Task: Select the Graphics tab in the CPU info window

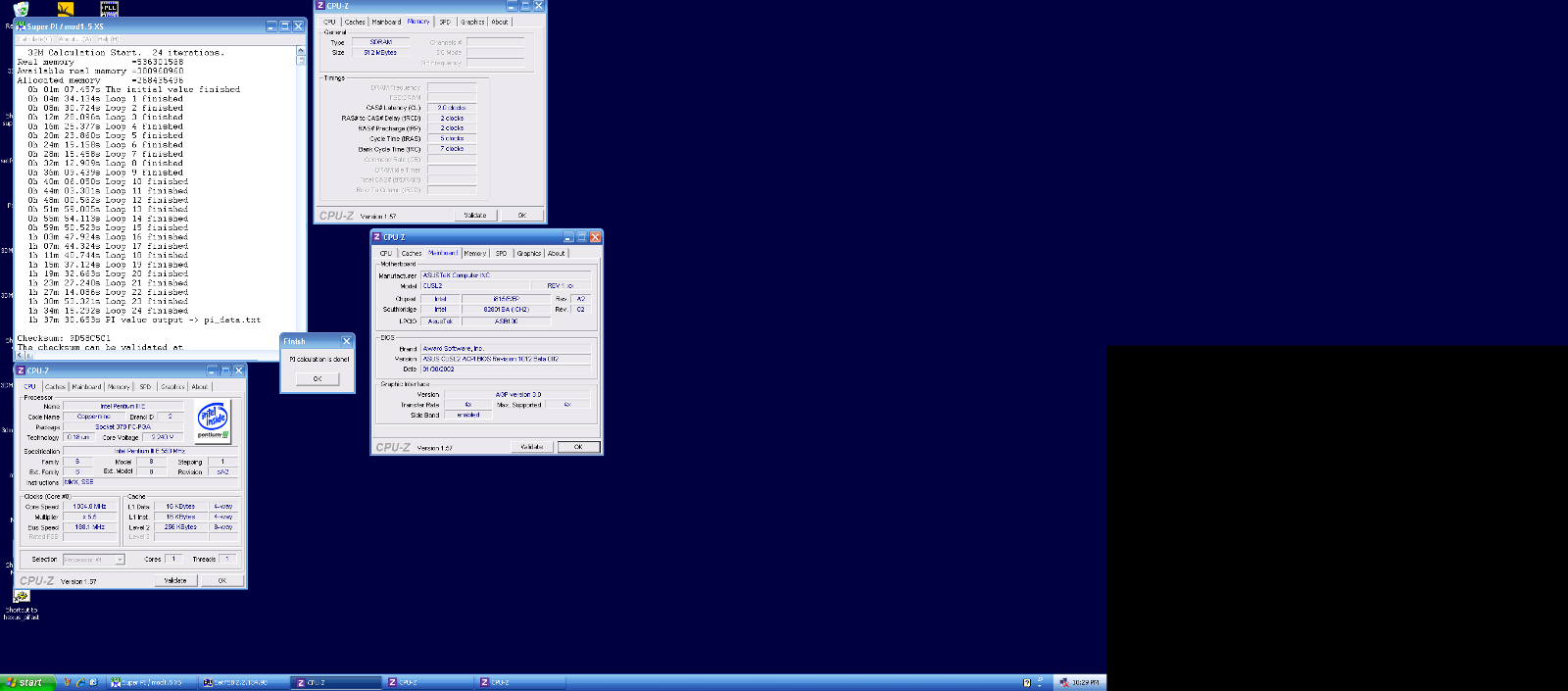Action: coord(172,386)
